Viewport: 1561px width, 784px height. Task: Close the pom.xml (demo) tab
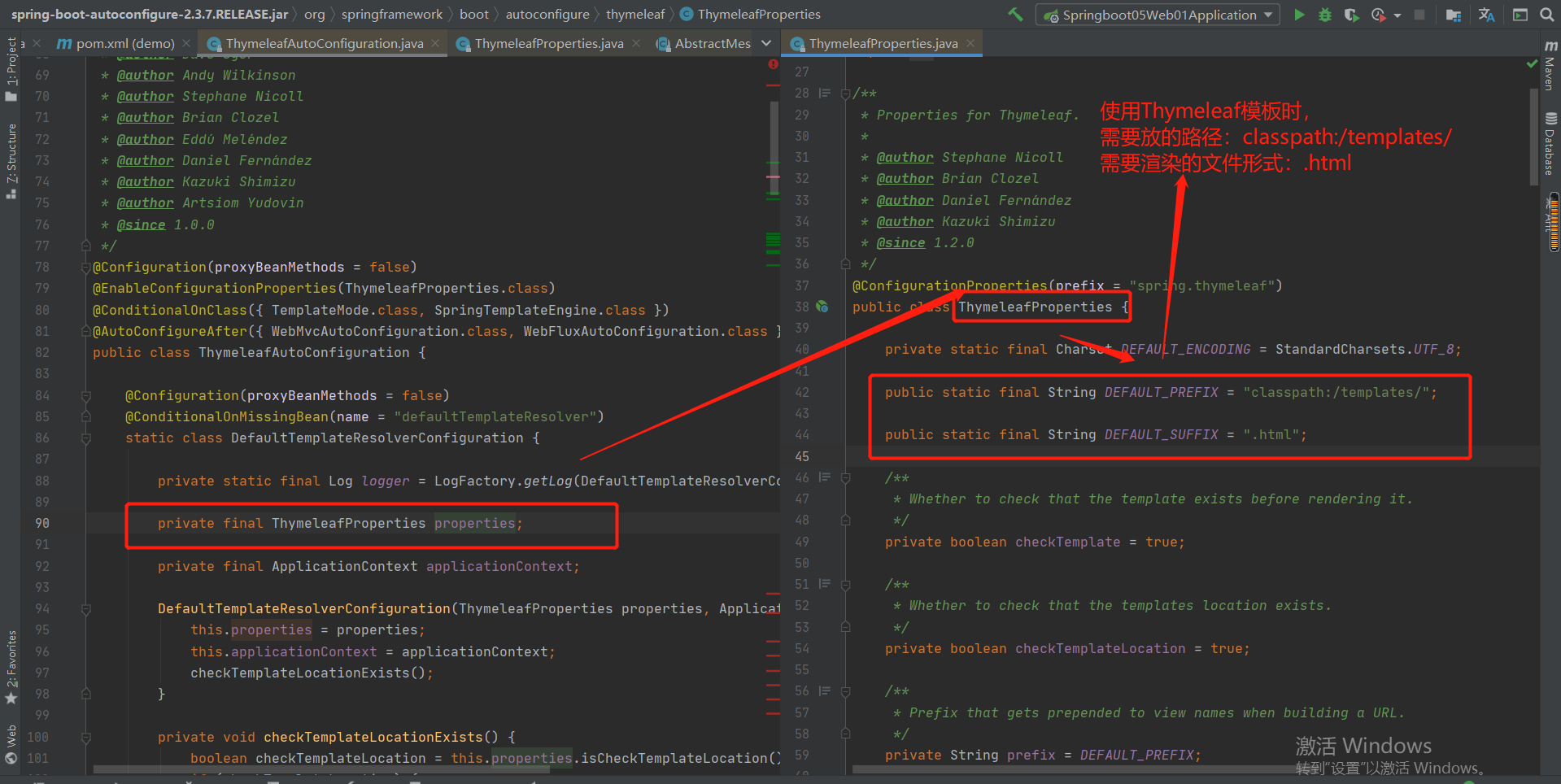(x=187, y=43)
